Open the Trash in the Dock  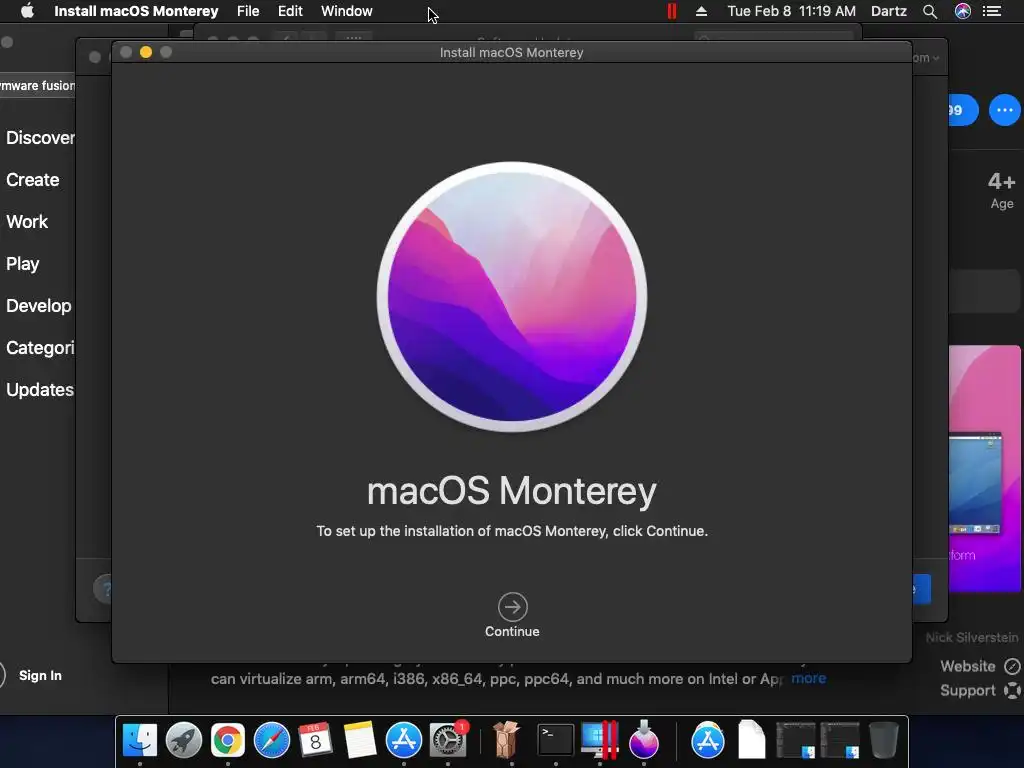(884, 740)
